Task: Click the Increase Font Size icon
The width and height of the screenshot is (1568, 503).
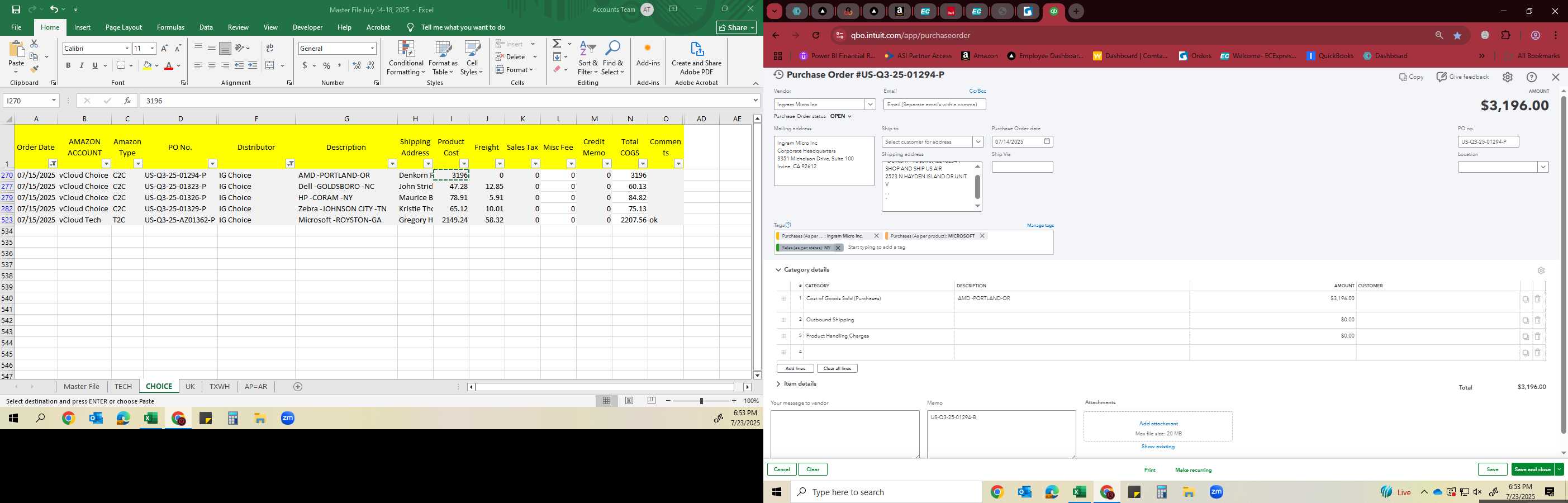Action: 164,49
